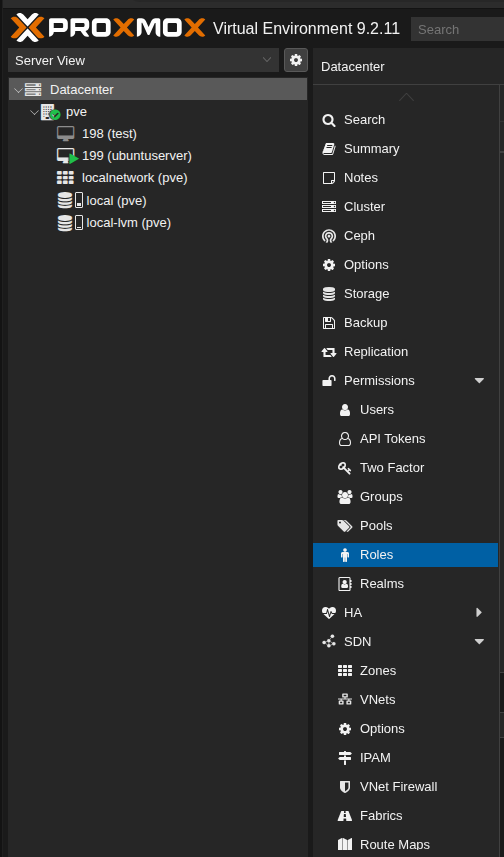Image resolution: width=504 pixels, height=857 pixels.
Task: Click the sticky note icon for Notes
Action: 329,178
